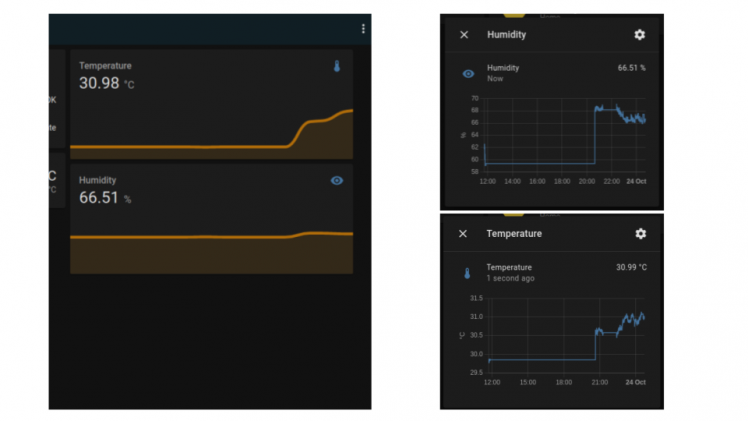This screenshot has width=748, height=421.
Task: Click '21:00' axis label on Temperature chart
Action: tap(600, 382)
